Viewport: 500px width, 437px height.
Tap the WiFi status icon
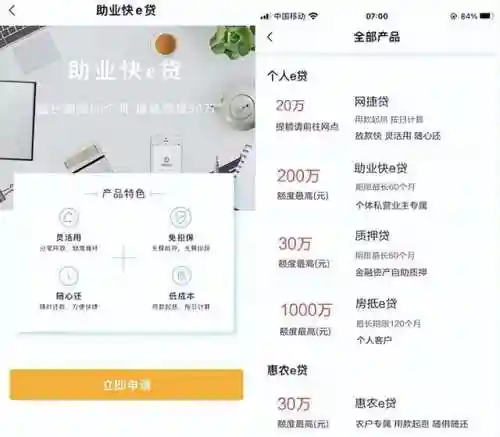(x=313, y=16)
